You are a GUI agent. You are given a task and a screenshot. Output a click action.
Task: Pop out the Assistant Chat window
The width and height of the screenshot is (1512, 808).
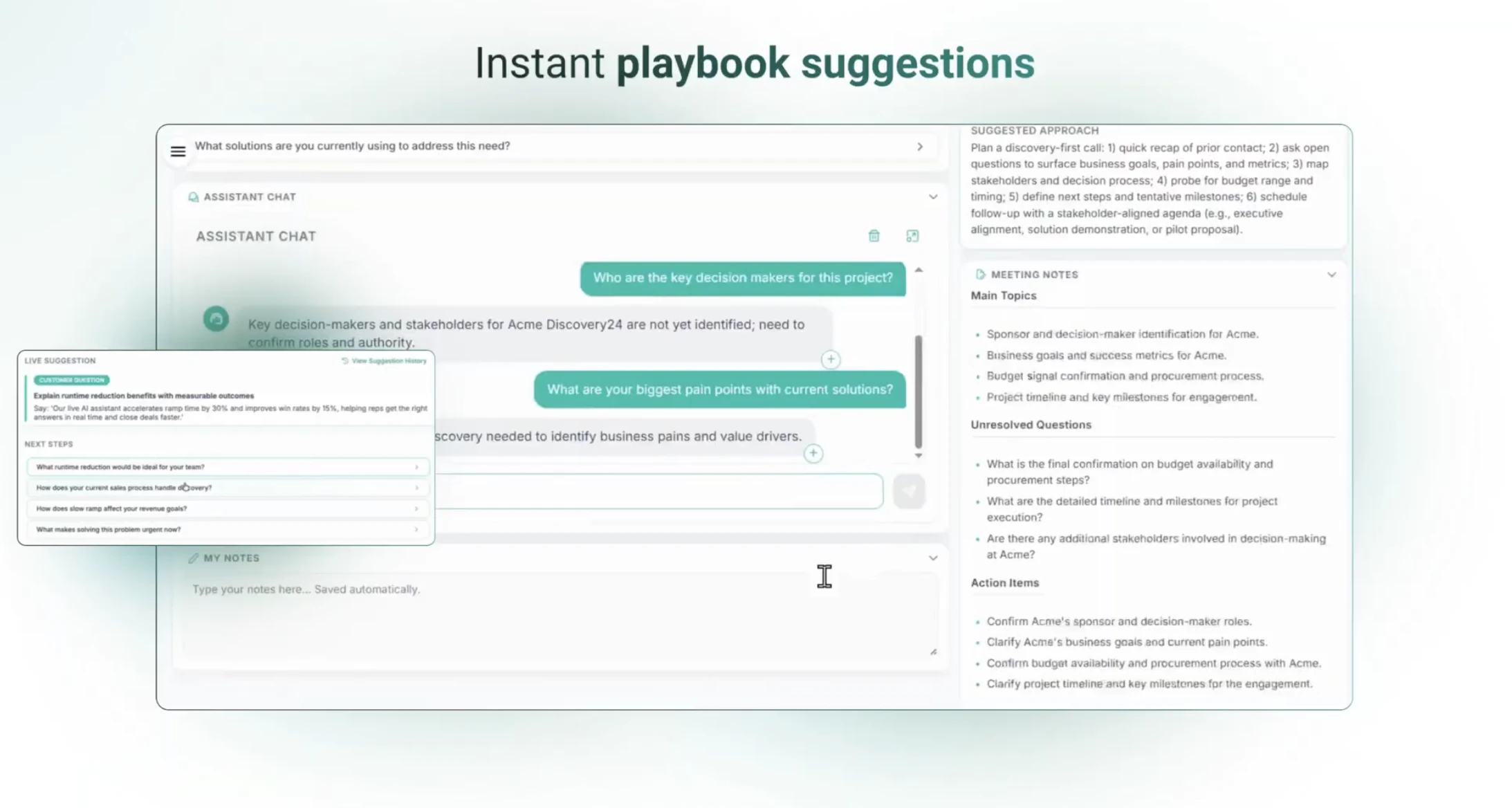(912, 236)
